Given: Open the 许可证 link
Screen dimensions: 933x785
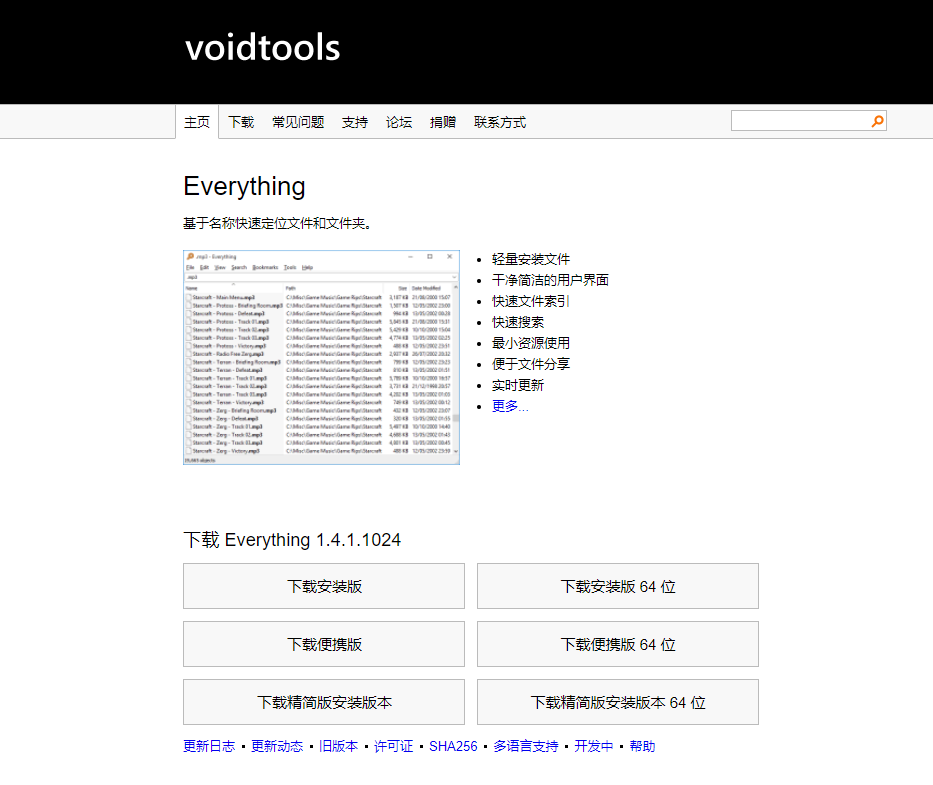Looking at the screenshot, I should [x=393, y=746].
